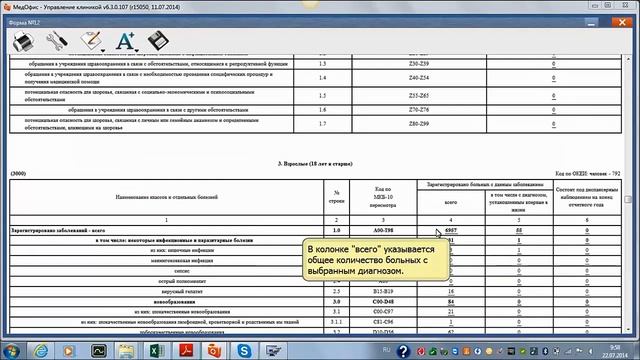The image size is (640, 360).
Task: Click the section heading "3. Взрослые (18 лет и старше)"
Action: (315, 164)
